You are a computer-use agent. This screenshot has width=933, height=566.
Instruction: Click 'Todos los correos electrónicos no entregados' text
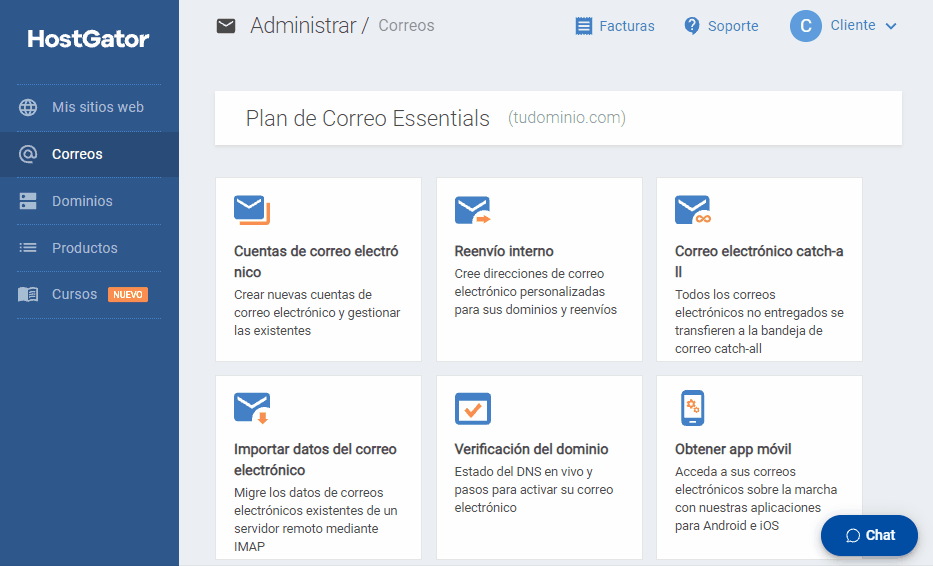759,321
